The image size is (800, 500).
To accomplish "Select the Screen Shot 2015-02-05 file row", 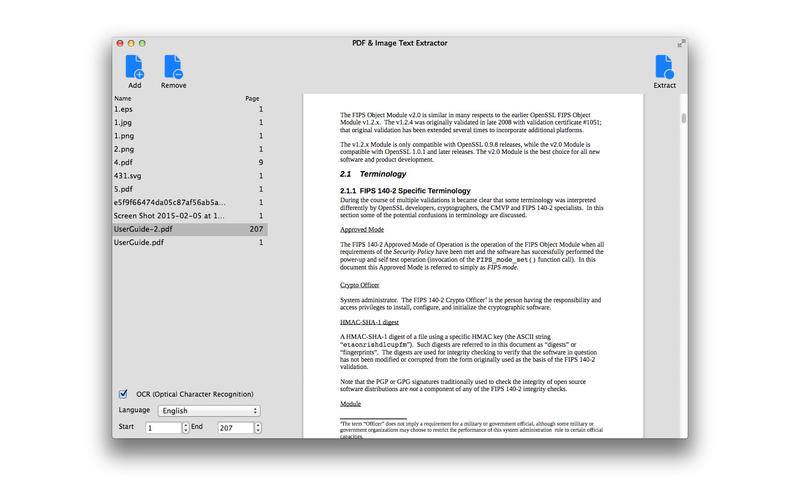I will pos(189,216).
